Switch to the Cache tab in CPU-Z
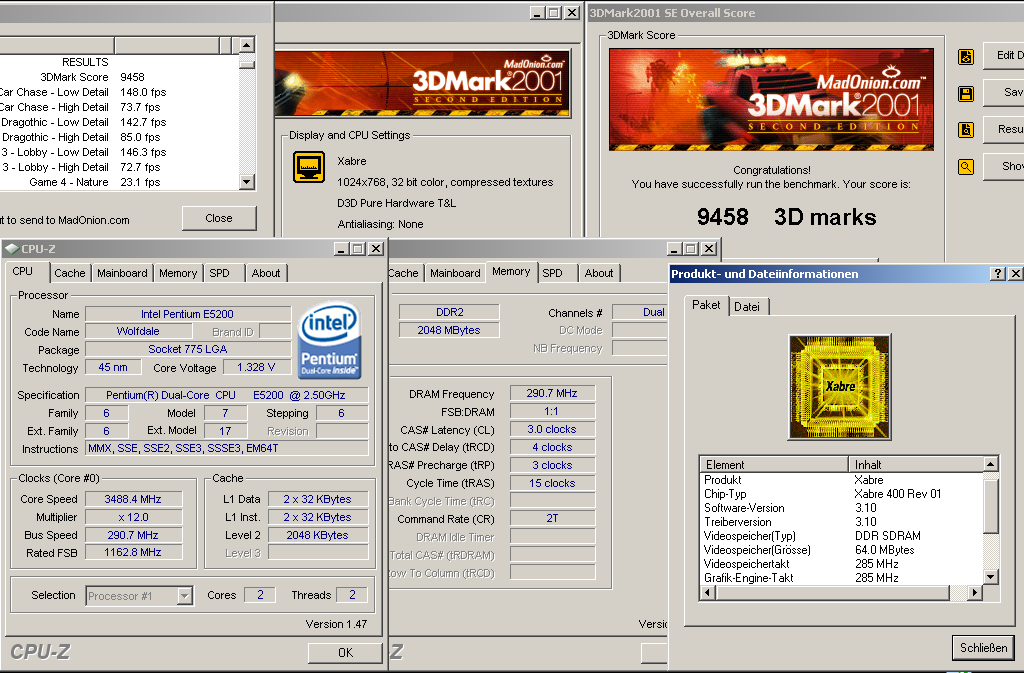Screen dimensions: 1024x673 pyautogui.click(x=69, y=273)
